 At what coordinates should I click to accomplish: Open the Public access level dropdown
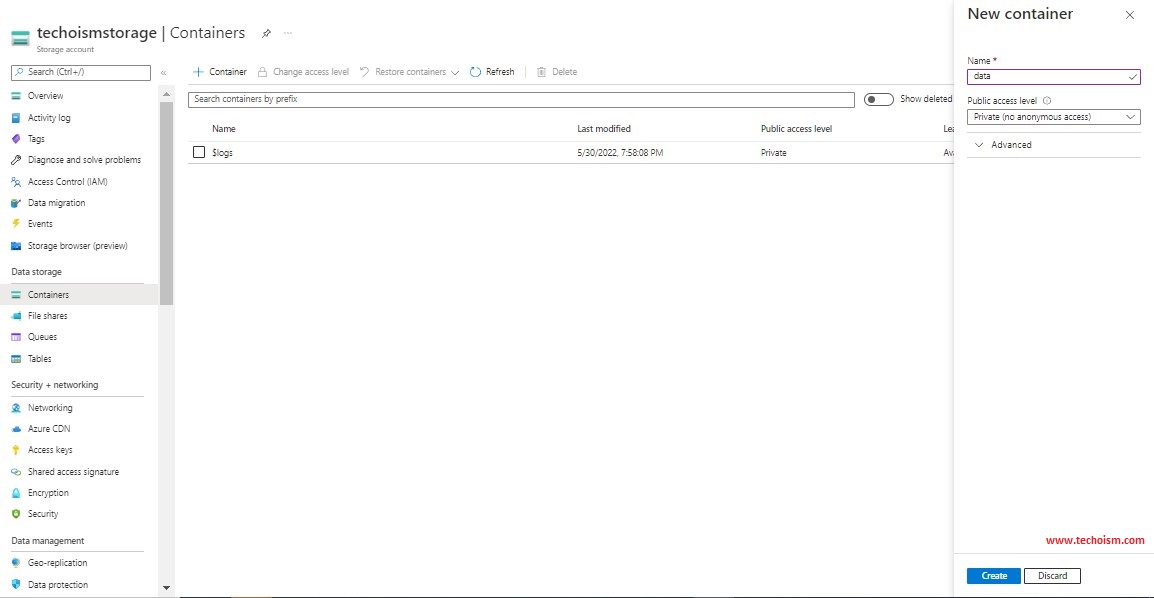pos(1053,117)
